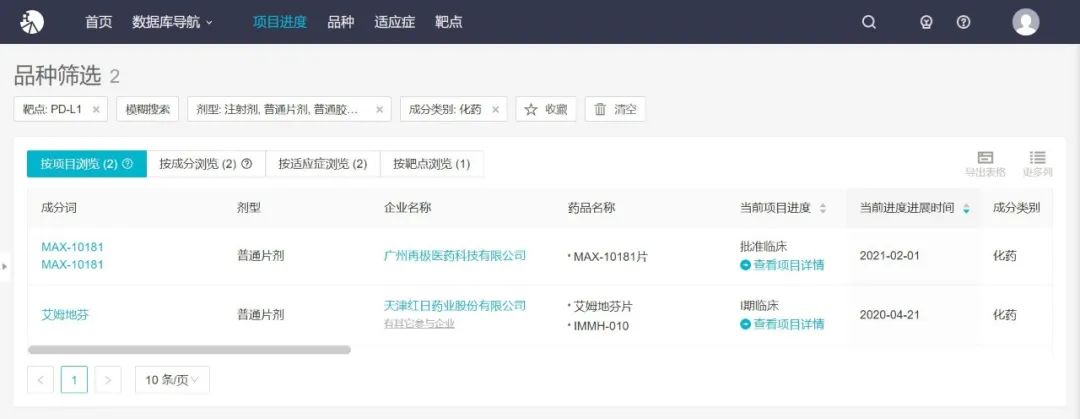
Task: Click 有其它参与企业 under 天津红日药业
Action: pyautogui.click(x=419, y=323)
